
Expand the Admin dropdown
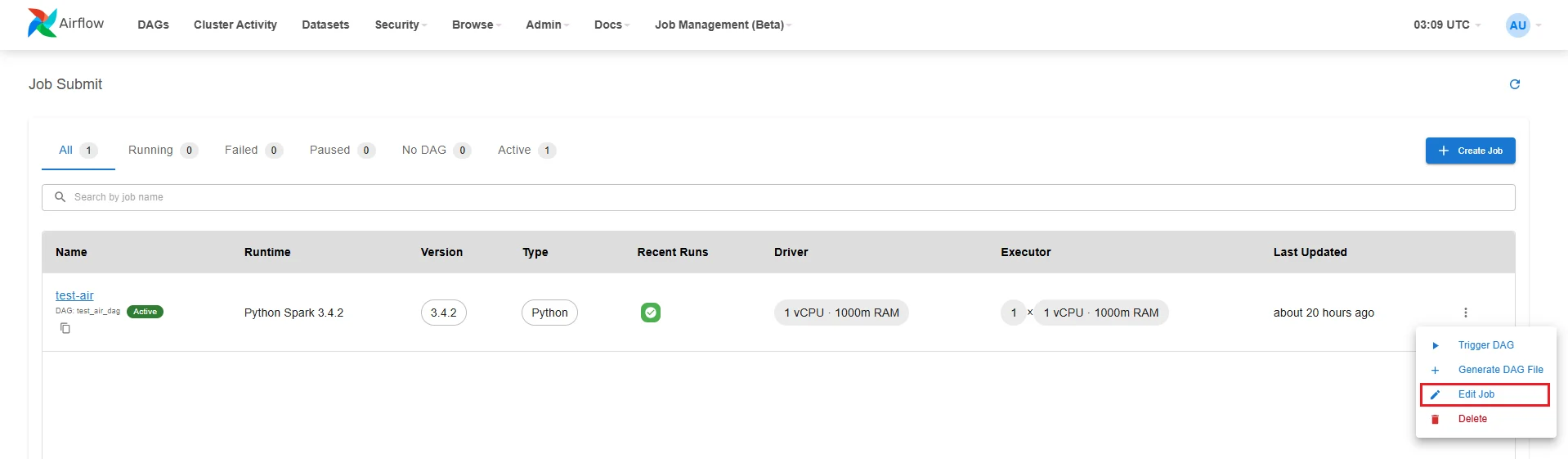click(x=548, y=25)
